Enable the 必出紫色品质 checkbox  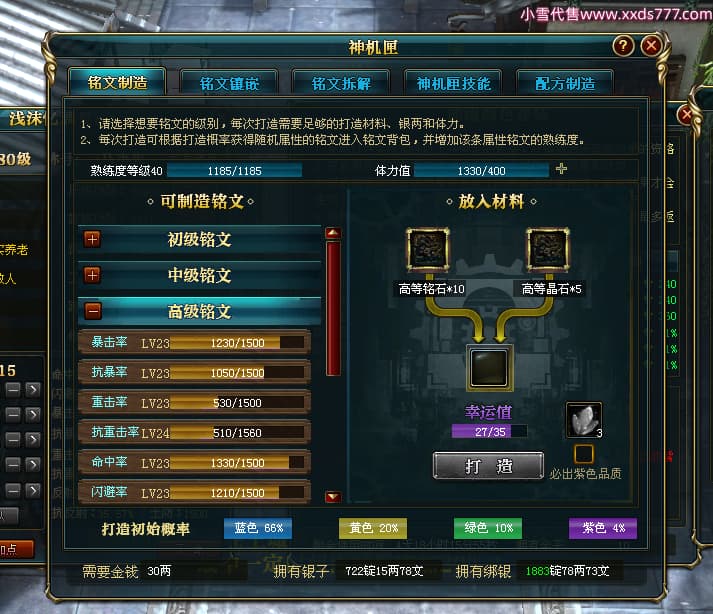pyautogui.click(x=584, y=454)
